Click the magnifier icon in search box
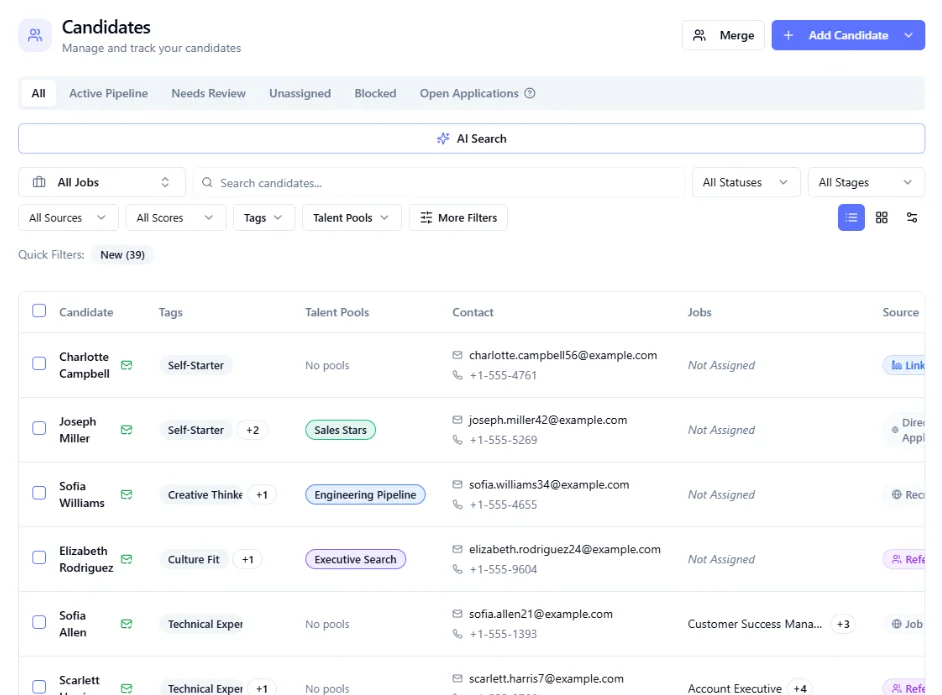This screenshot has height=695, width=942. [207, 182]
